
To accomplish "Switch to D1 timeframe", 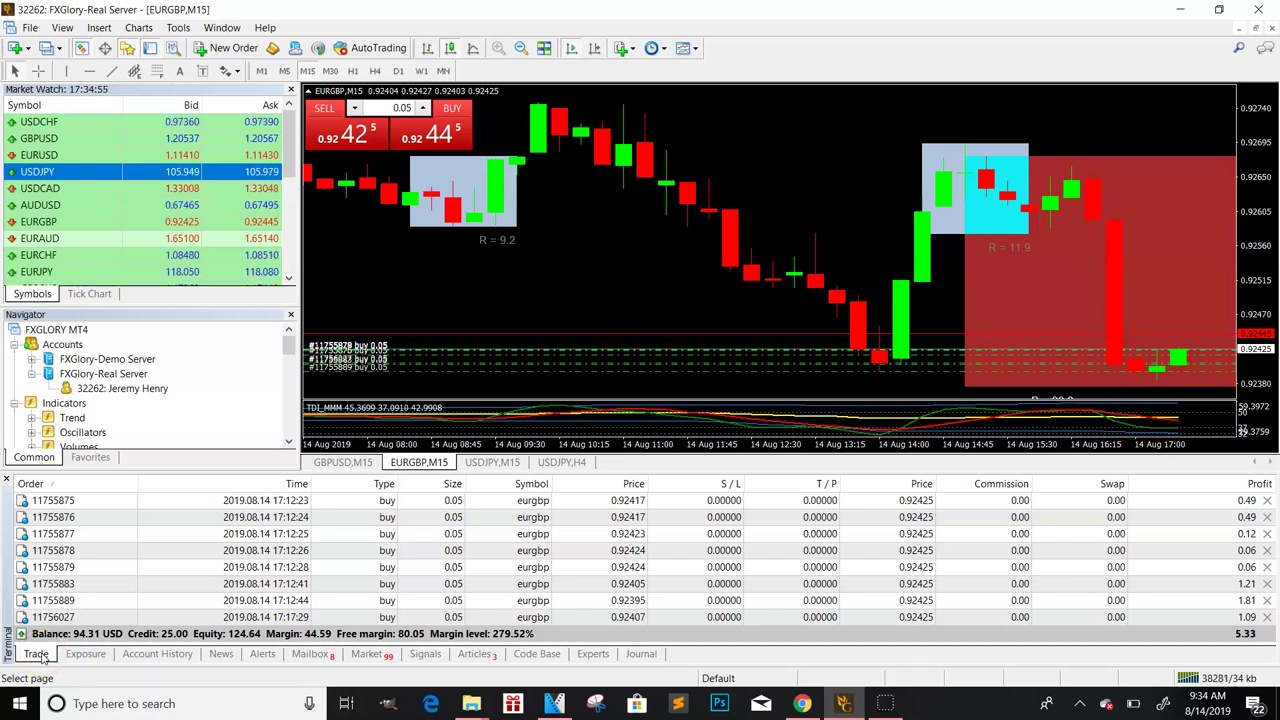I will (398, 71).
